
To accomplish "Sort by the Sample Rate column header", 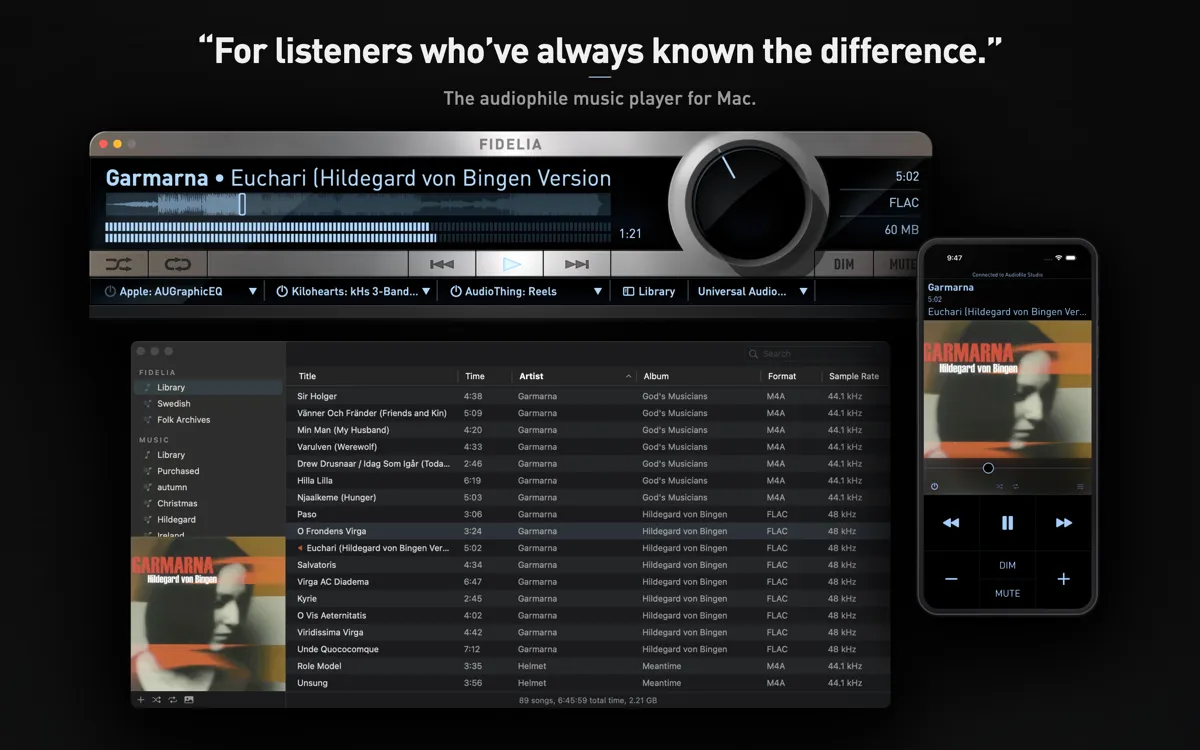I will click(x=855, y=376).
